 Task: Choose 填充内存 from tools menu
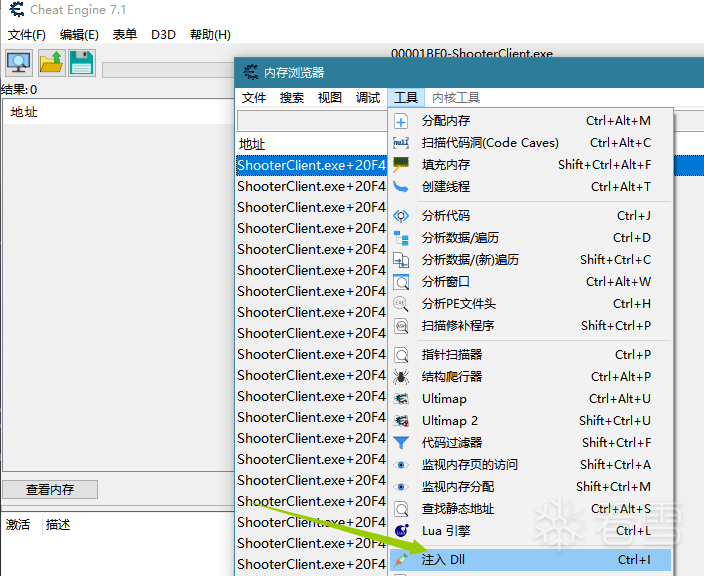coord(530,165)
